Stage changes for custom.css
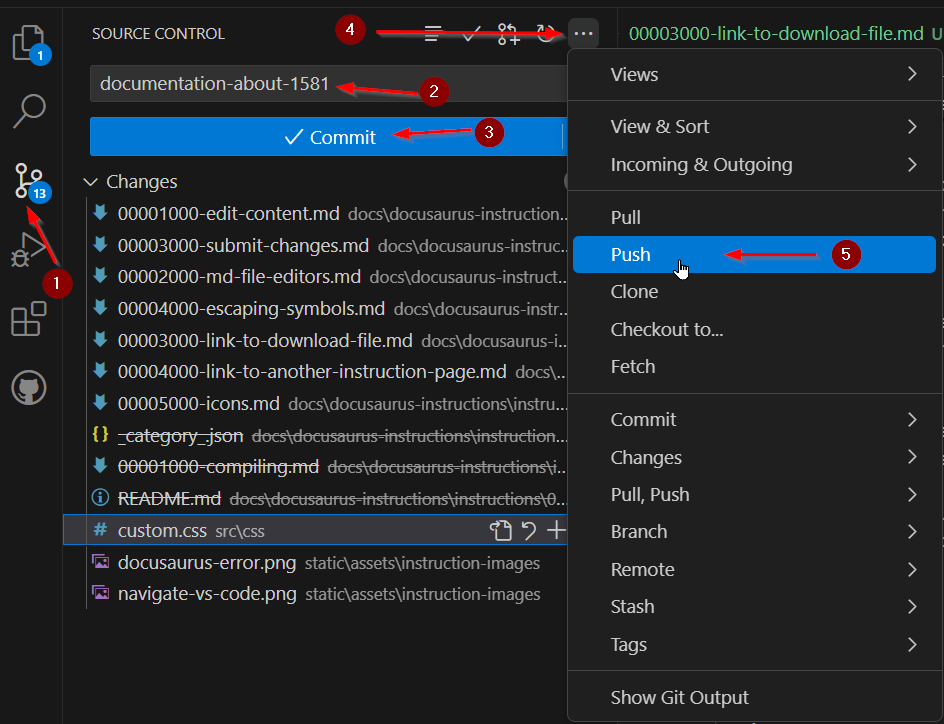Viewport: 944px width, 724px height. (x=556, y=531)
